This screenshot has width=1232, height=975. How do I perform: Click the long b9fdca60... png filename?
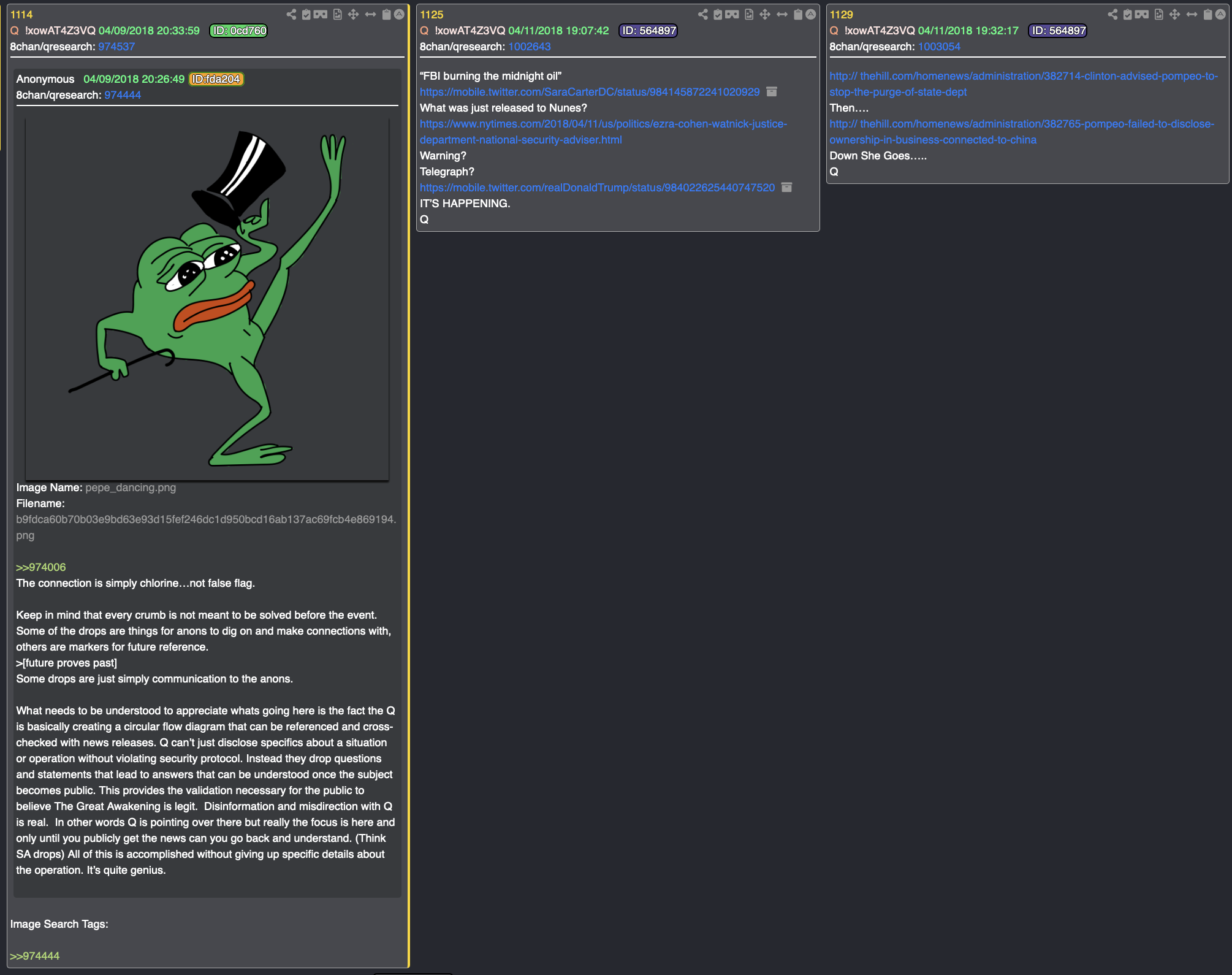click(x=206, y=527)
